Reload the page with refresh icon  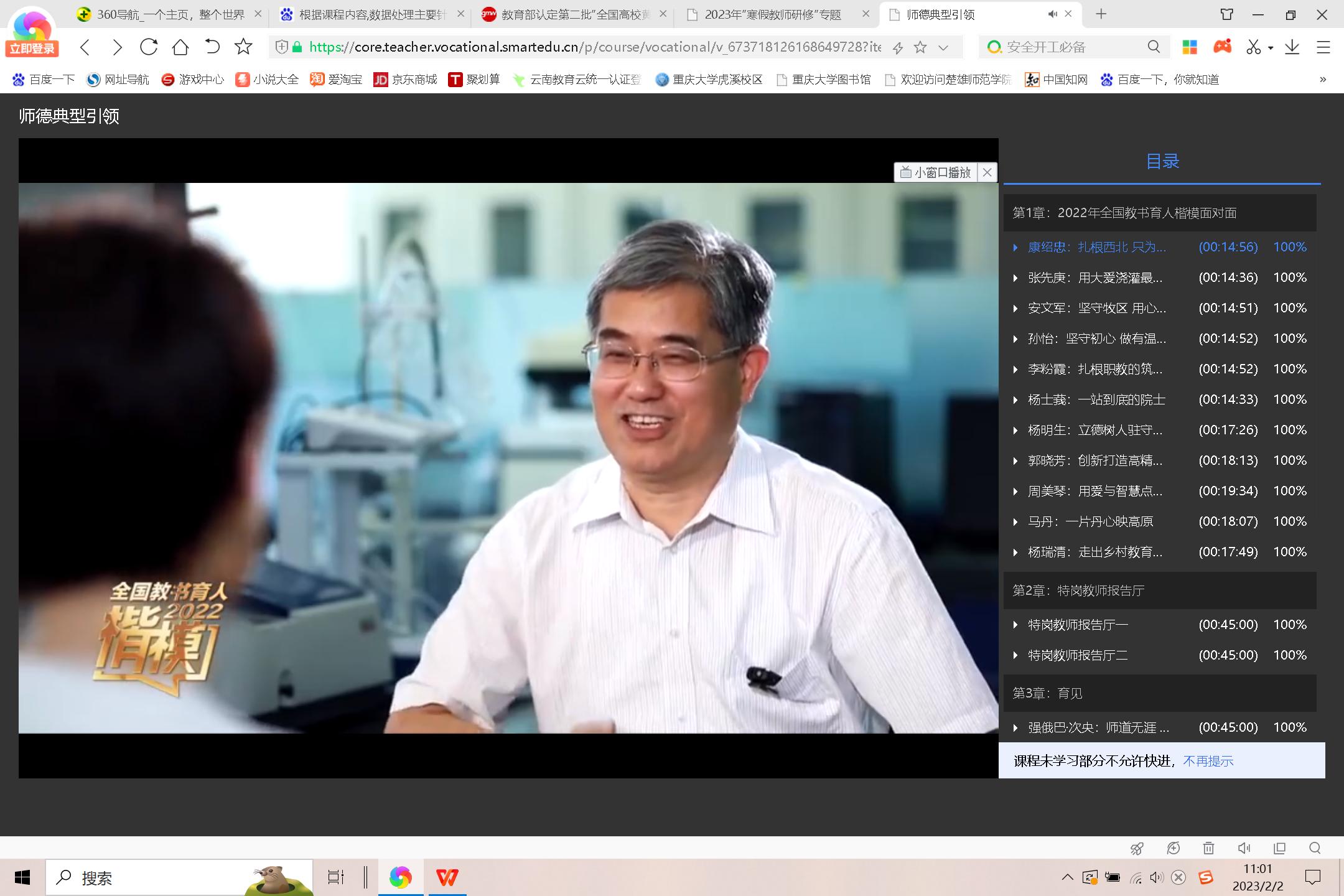[149, 47]
